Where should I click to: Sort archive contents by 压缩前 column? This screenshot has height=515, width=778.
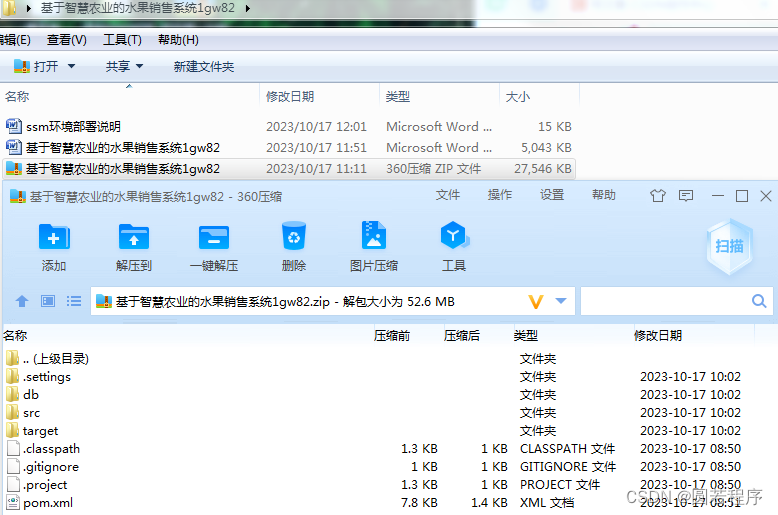click(x=392, y=336)
